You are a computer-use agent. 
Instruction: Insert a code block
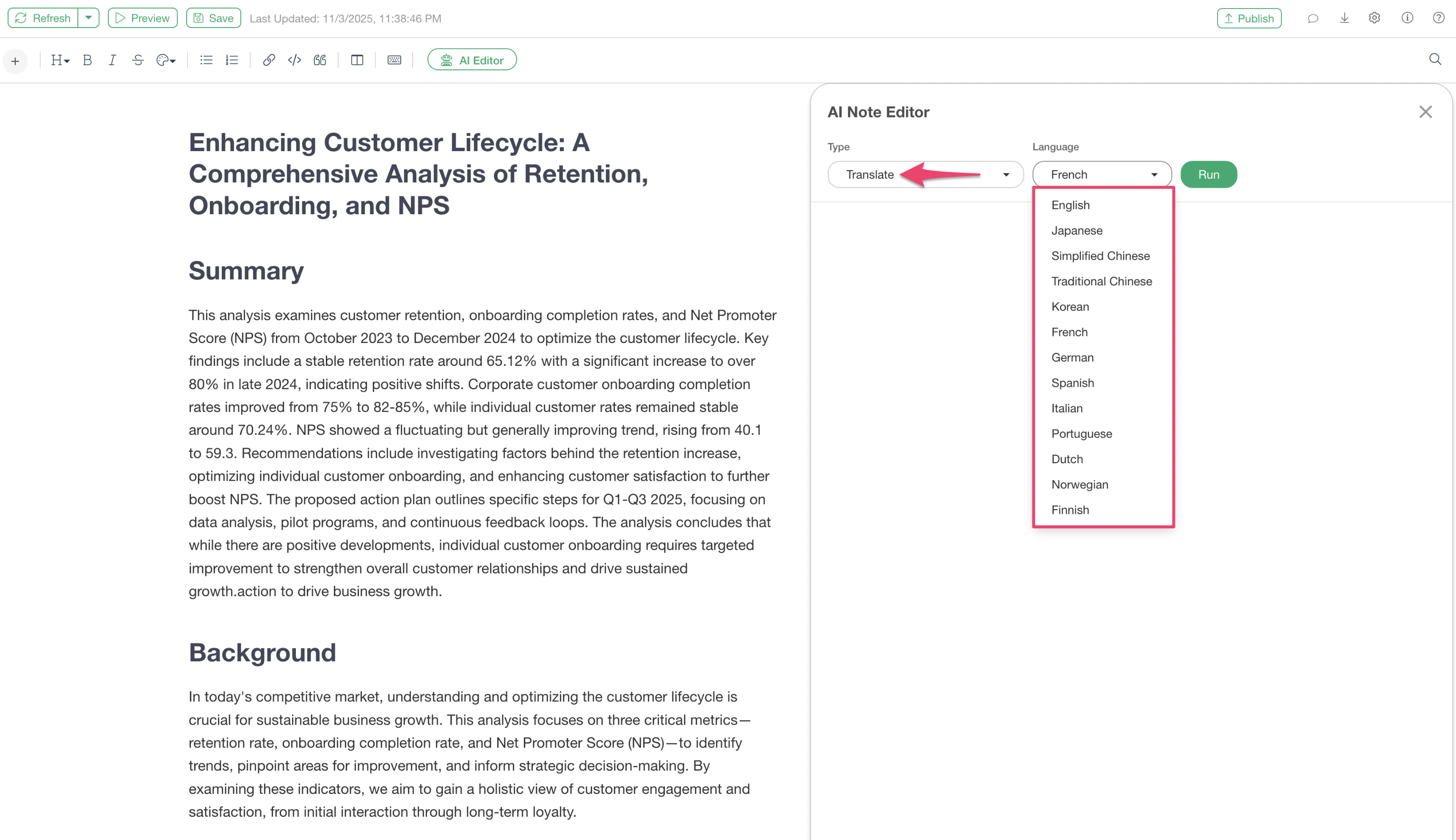tap(294, 60)
